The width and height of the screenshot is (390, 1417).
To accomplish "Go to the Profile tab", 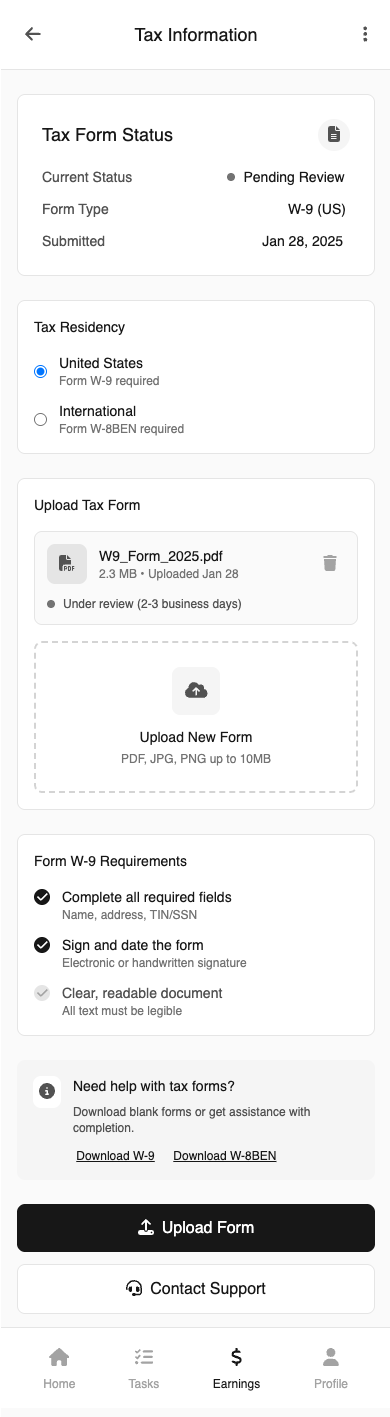I will tap(331, 1368).
